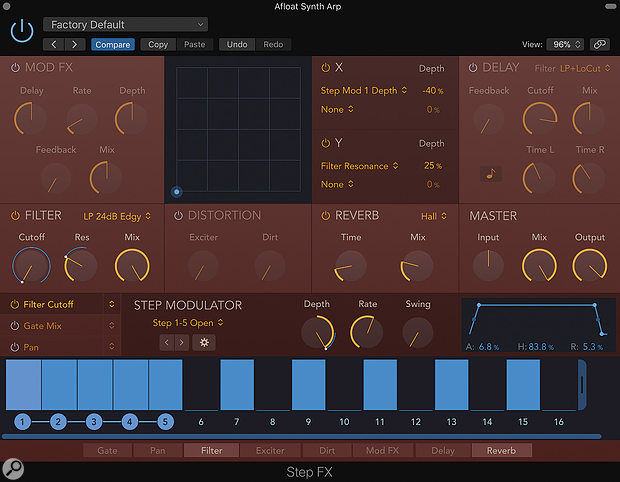Click the envelope Hold 83.8% value
The image size is (620, 482).
click(541, 347)
